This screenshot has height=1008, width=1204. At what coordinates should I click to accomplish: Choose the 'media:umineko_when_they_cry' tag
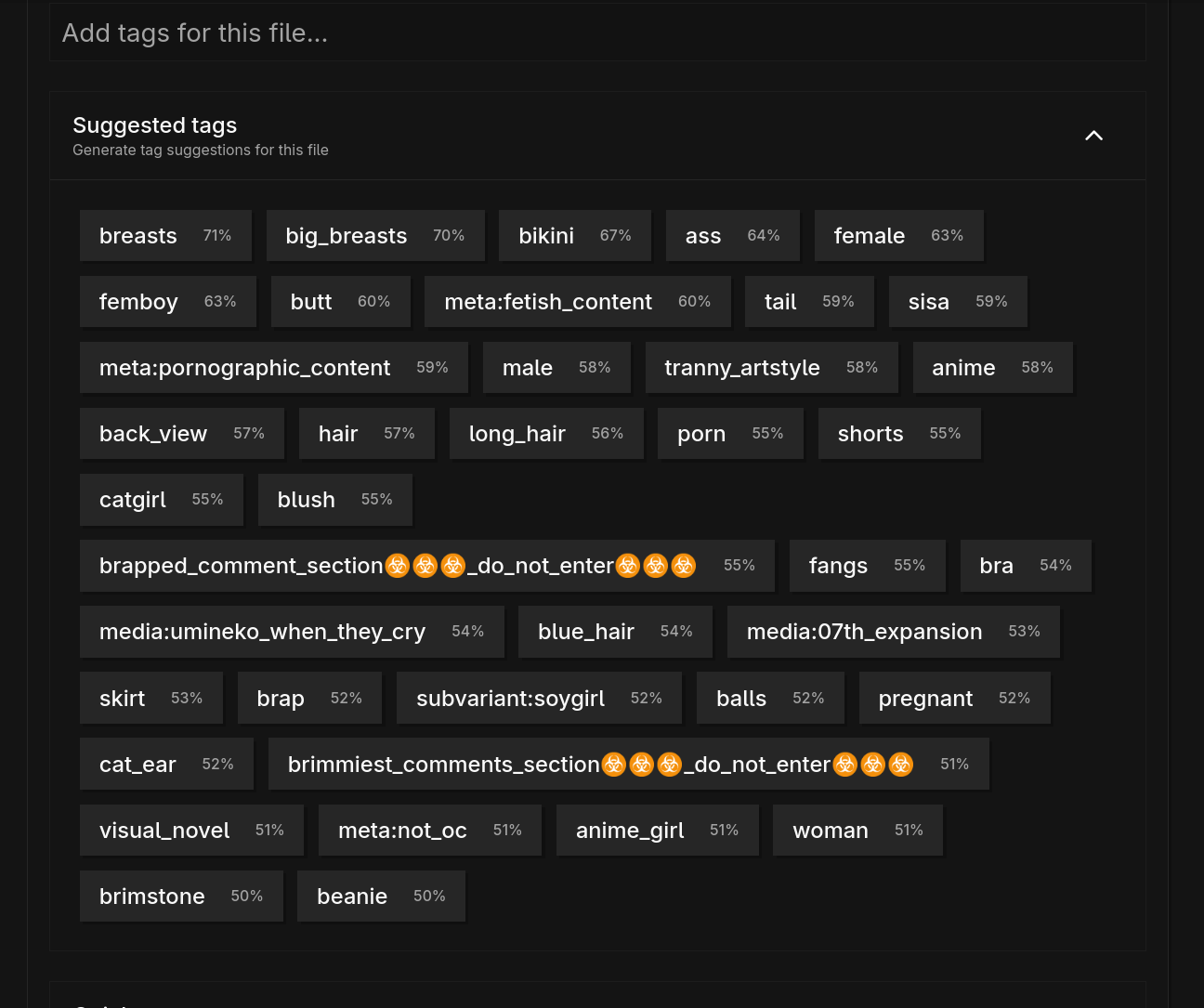292,632
